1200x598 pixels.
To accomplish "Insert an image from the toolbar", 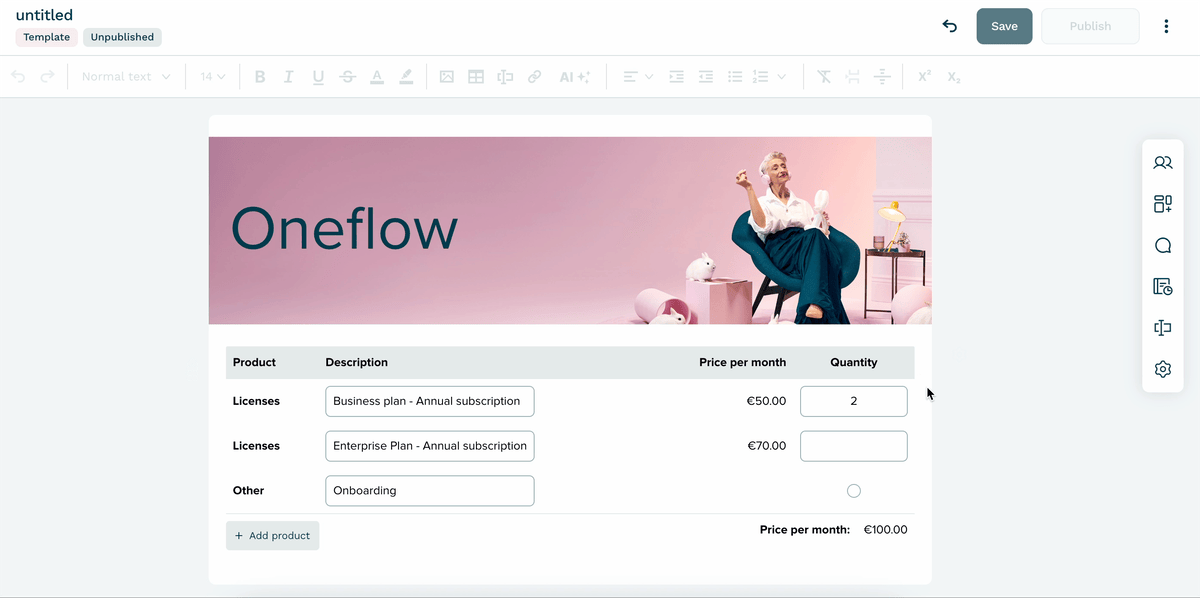I will click(447, 77).
